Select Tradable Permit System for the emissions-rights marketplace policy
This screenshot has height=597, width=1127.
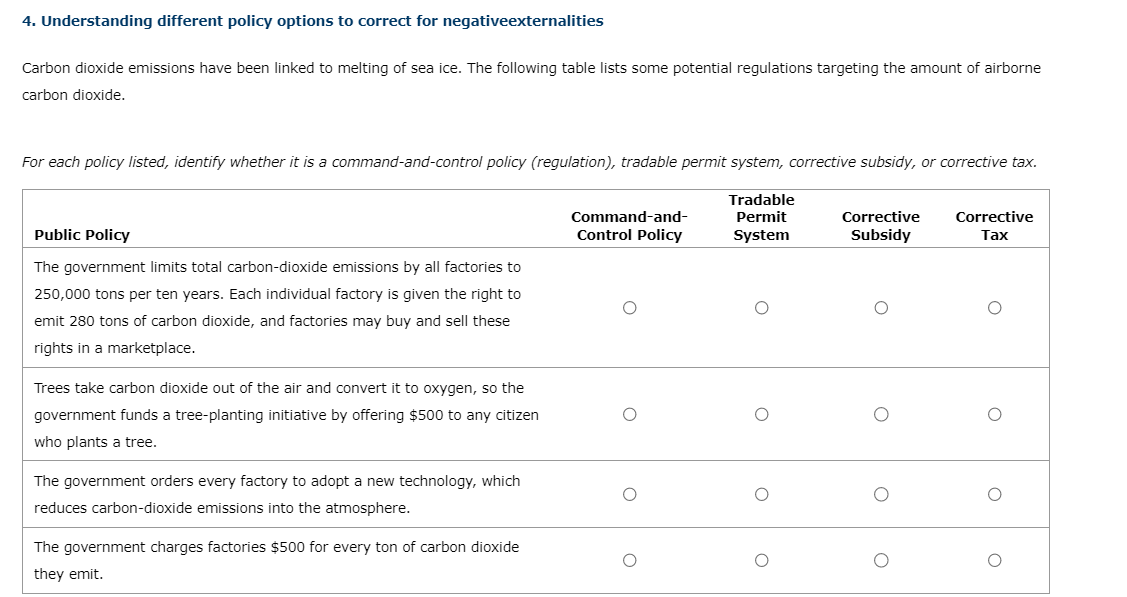[762, 308]
